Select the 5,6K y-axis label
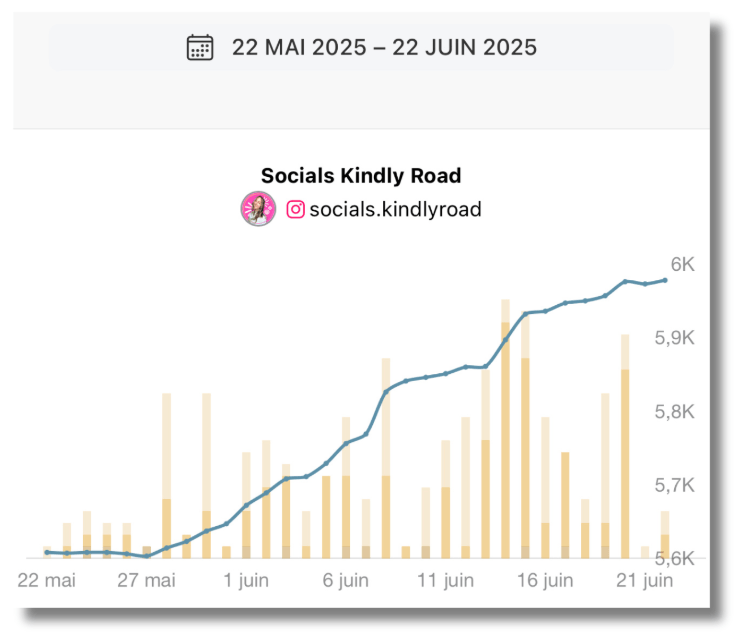The height and width of the screenshot is (642, 750). [674, 558]
